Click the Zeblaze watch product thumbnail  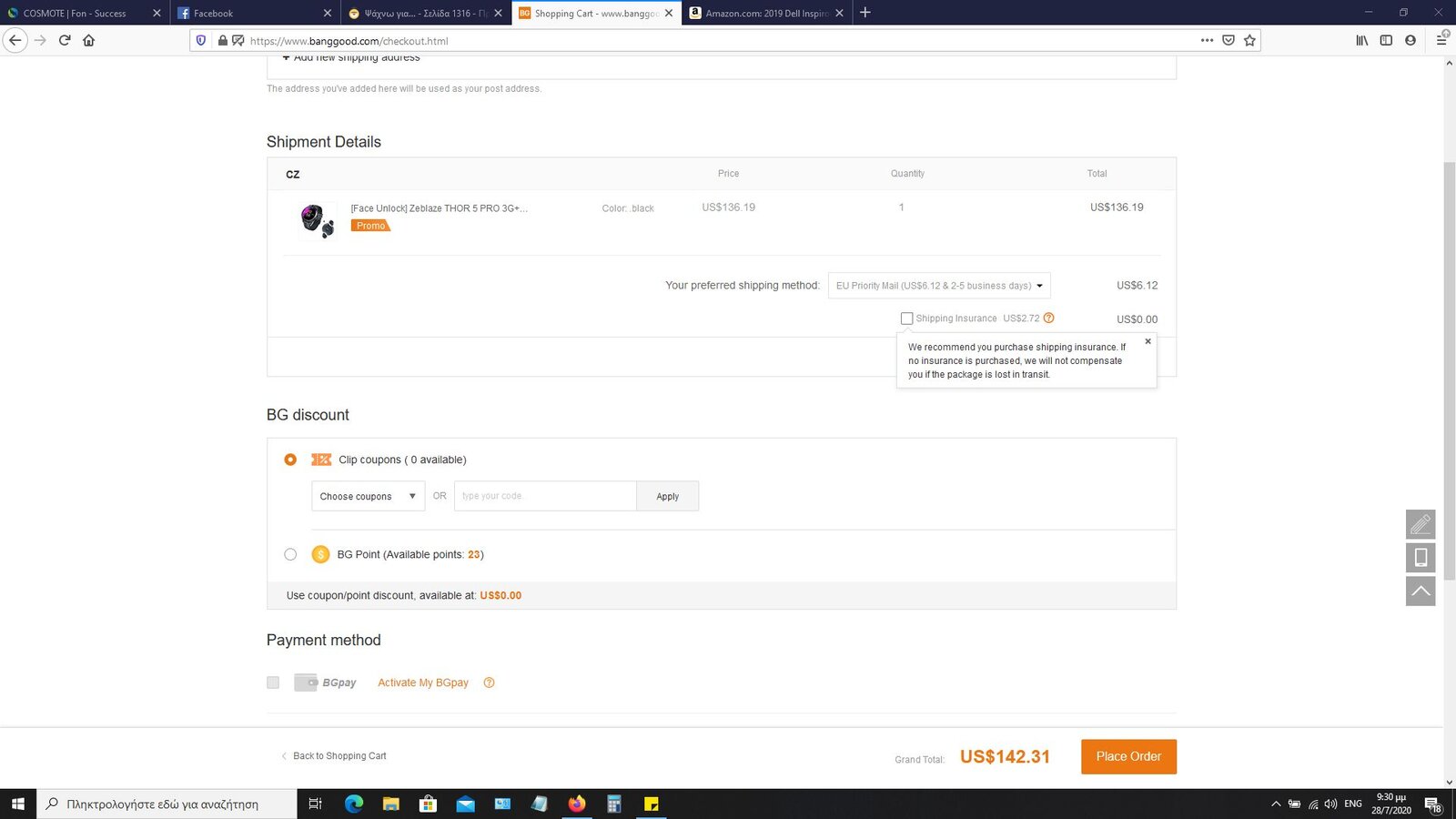tap(317, 220)
